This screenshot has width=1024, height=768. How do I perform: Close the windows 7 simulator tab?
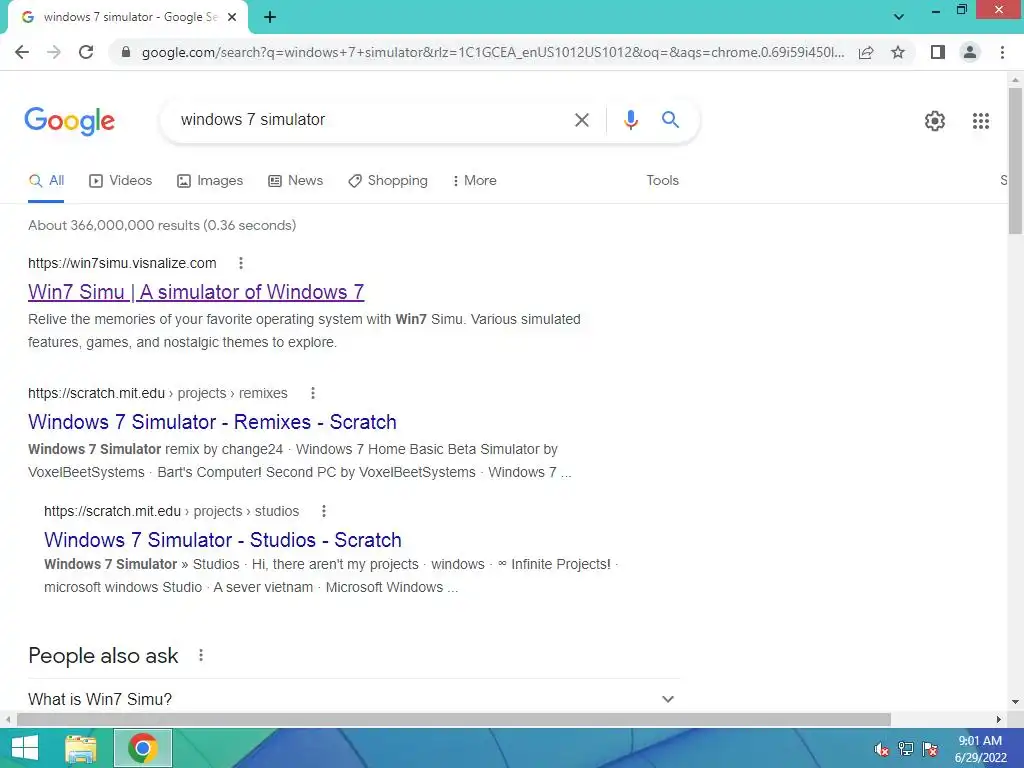[232, 18]
